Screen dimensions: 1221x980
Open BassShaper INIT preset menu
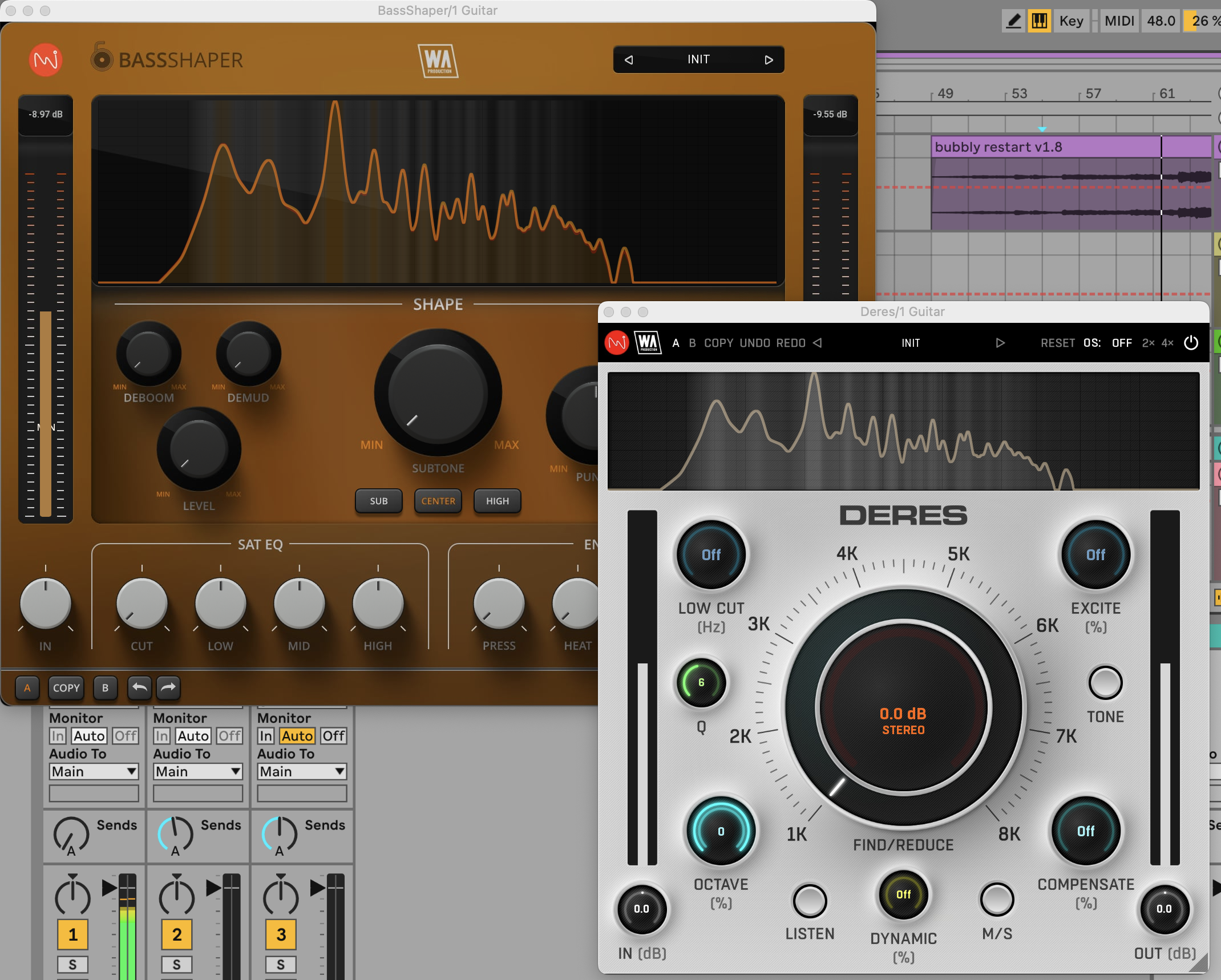click(698, 59)
